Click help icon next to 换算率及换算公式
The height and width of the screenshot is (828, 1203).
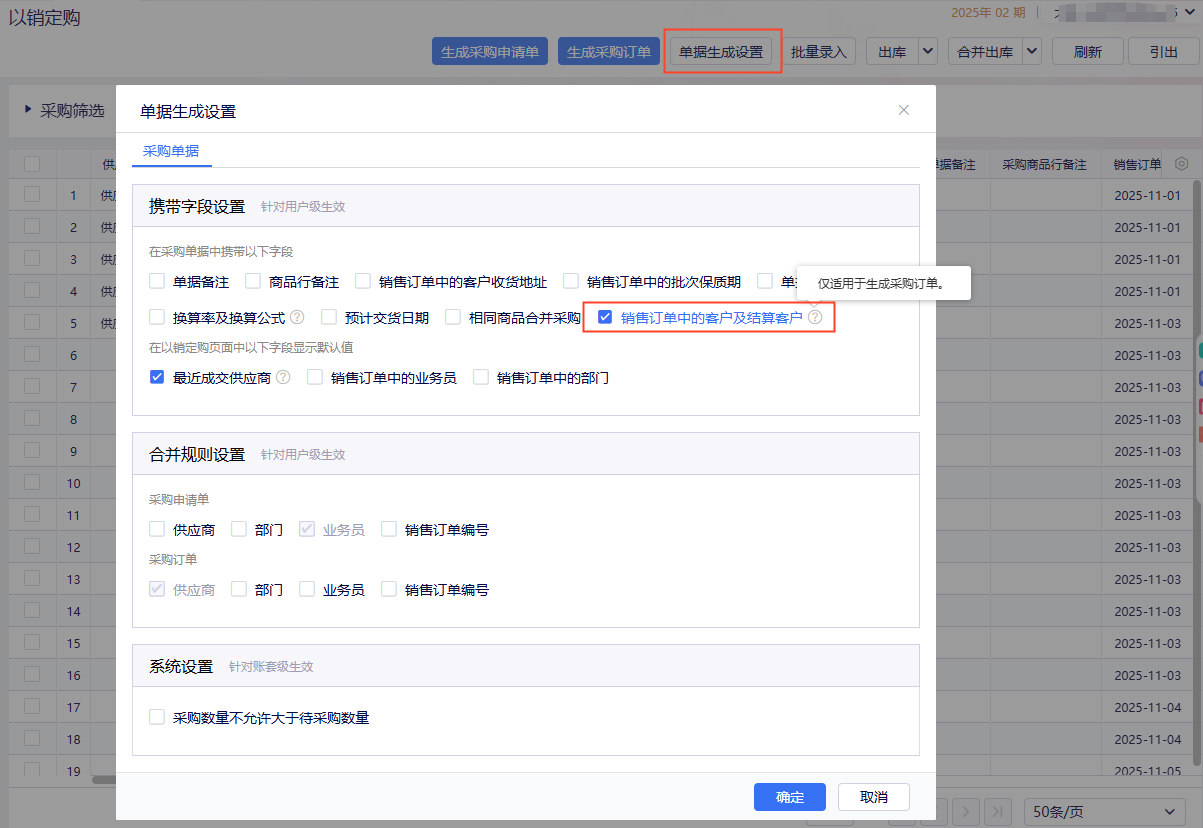coord(297,318)
